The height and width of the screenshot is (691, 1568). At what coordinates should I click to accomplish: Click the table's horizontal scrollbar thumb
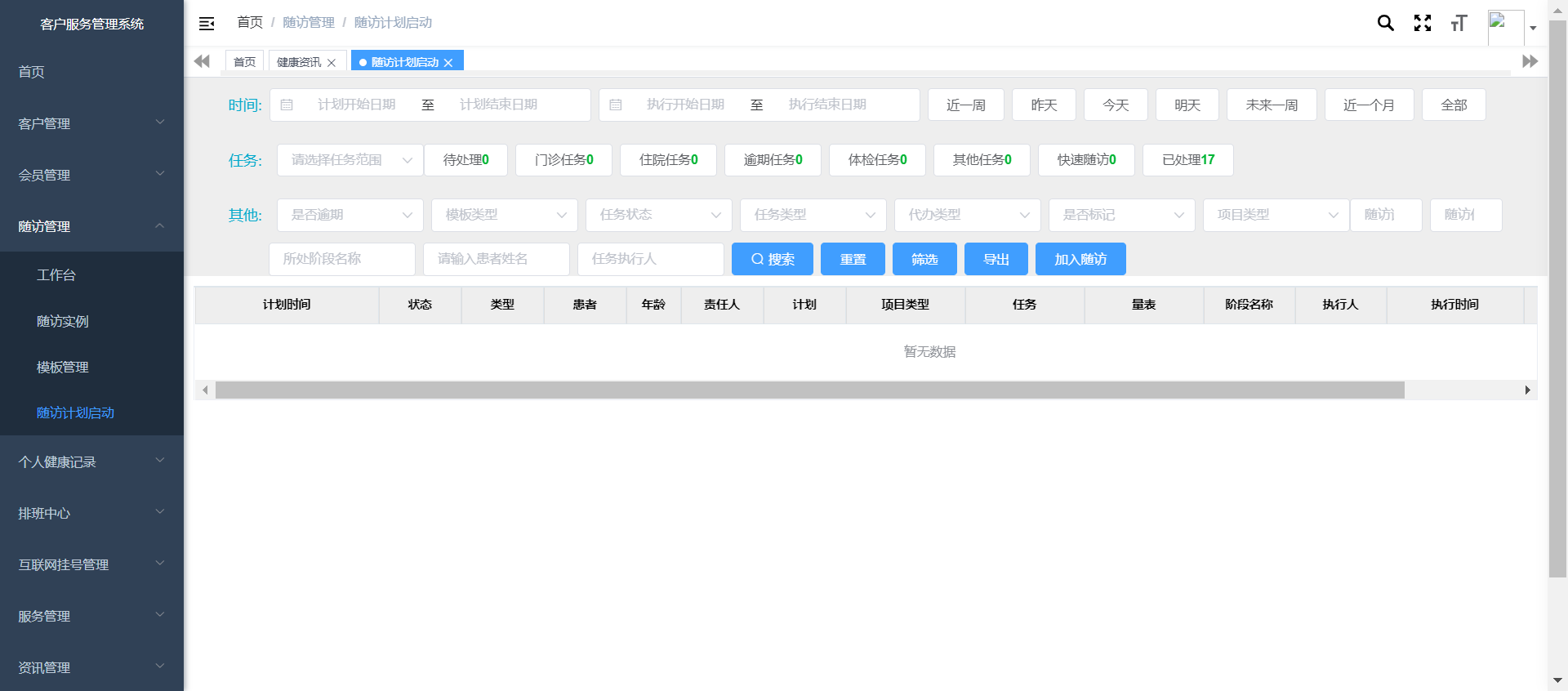point(810,390)
